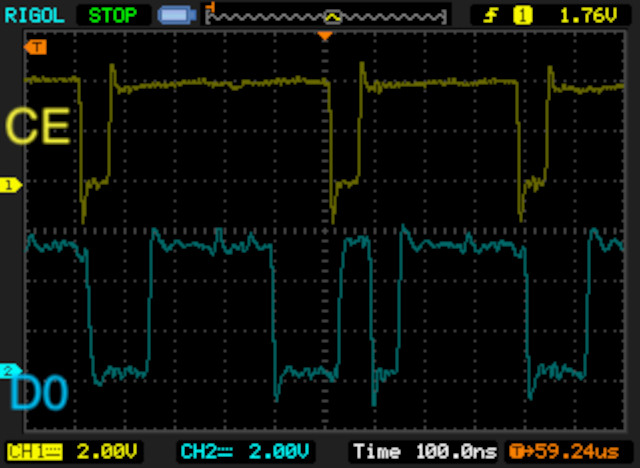This screenshot has width=640, height=468.
Task: Click the CH2 coupling label at bottom
Action: [207, 452]
